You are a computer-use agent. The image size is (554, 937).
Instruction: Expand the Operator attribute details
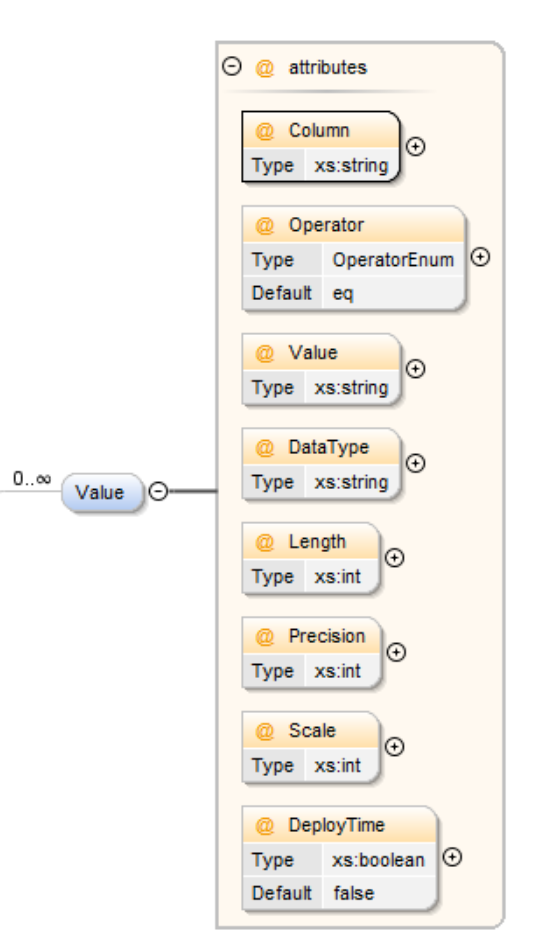(480, 257)
